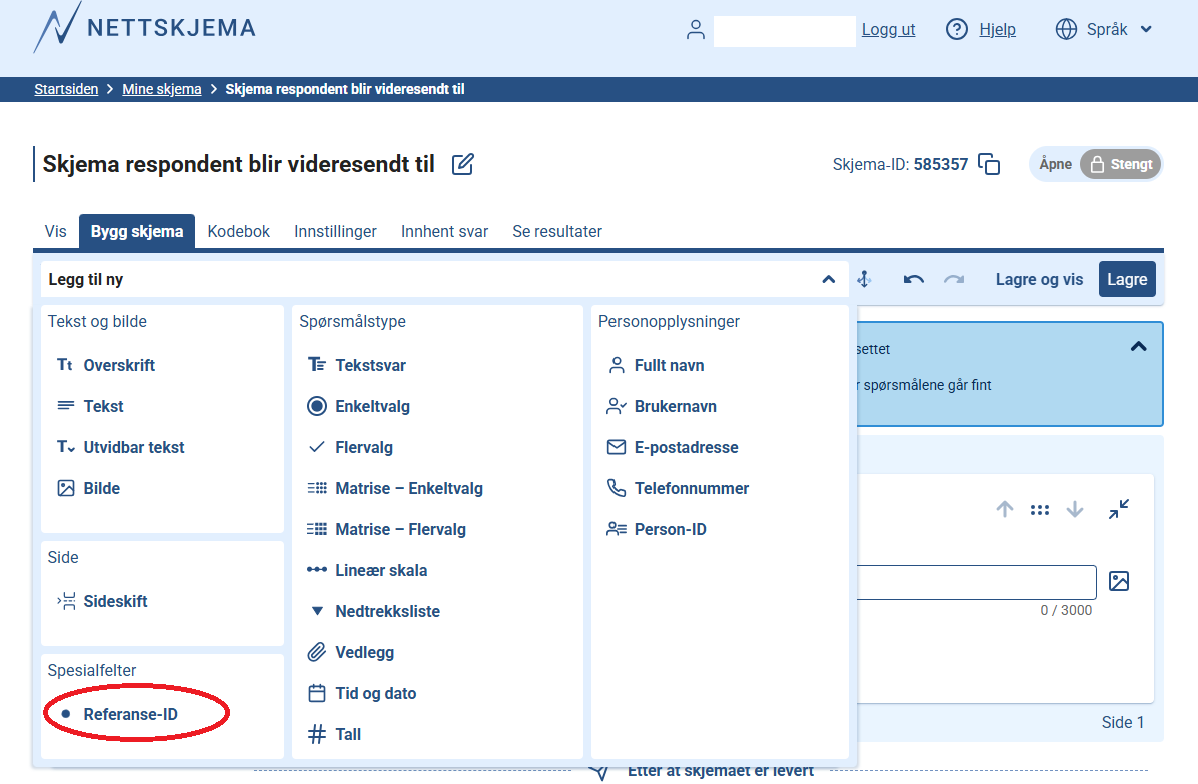Switch form status to Åpne
Image resolution: width=1198 pixels, height=784 pixels.
point(1055,164)
